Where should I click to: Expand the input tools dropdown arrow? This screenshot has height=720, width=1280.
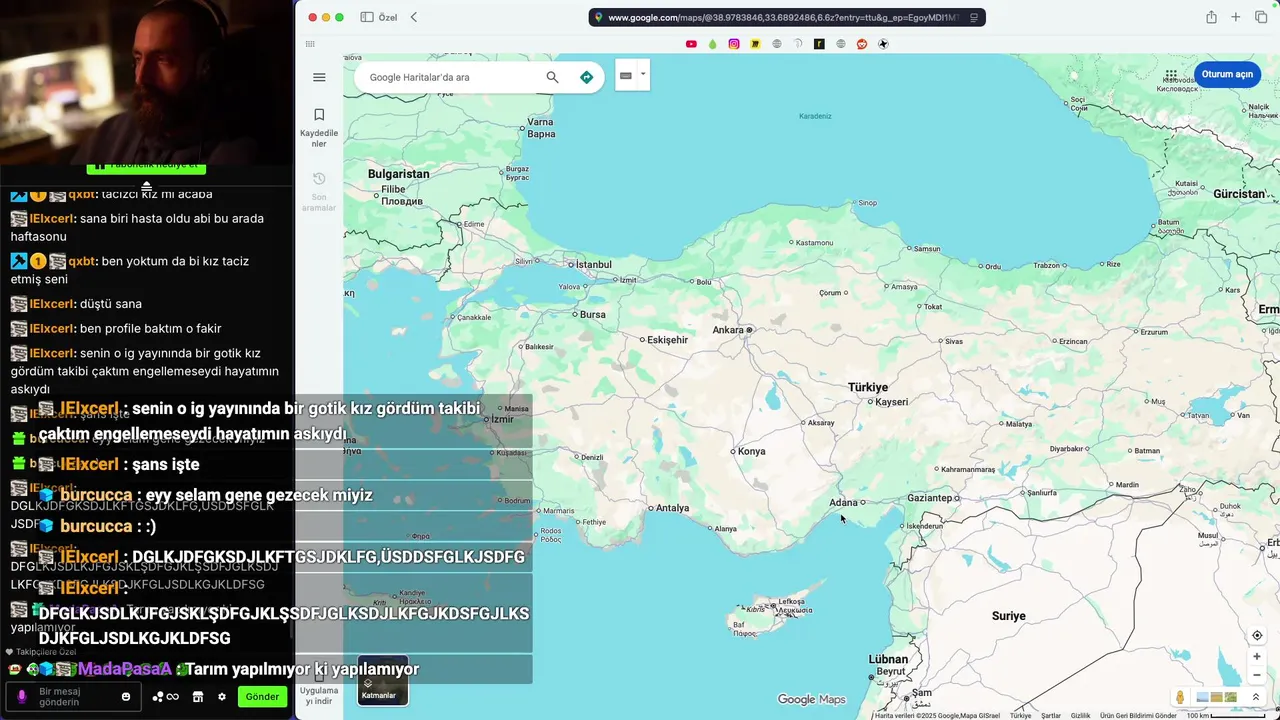tap(643, 74)
